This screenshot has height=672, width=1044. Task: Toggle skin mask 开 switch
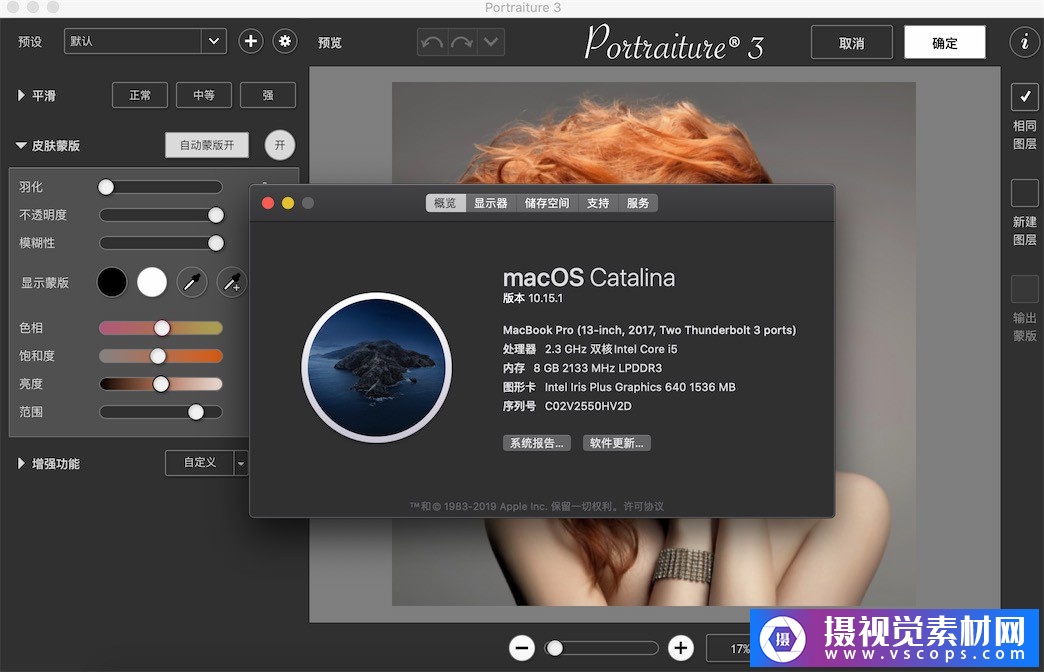pyautogui.click(x=280, y=145)
